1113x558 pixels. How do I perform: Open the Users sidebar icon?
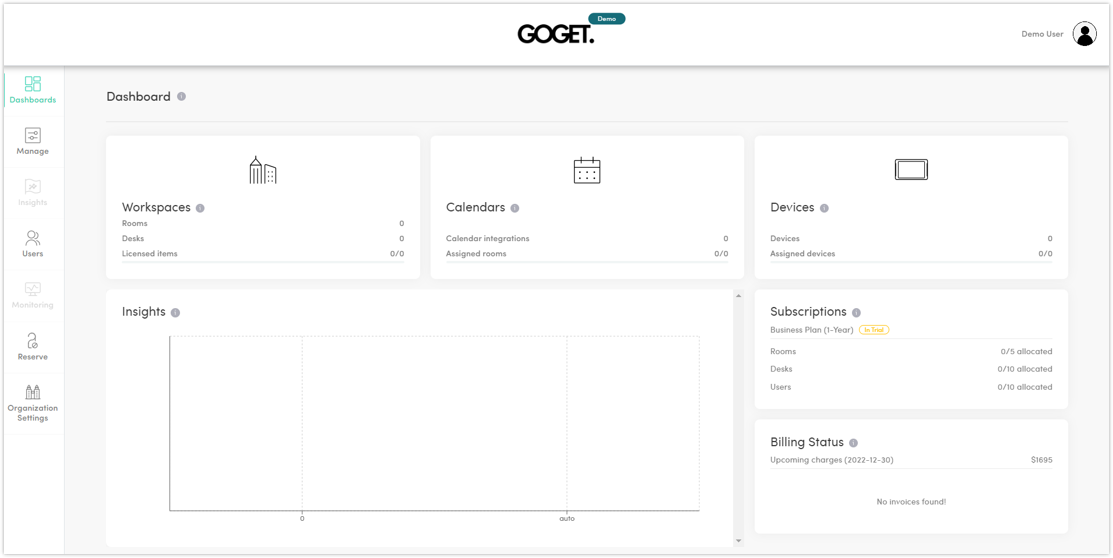tap(33, 238)
